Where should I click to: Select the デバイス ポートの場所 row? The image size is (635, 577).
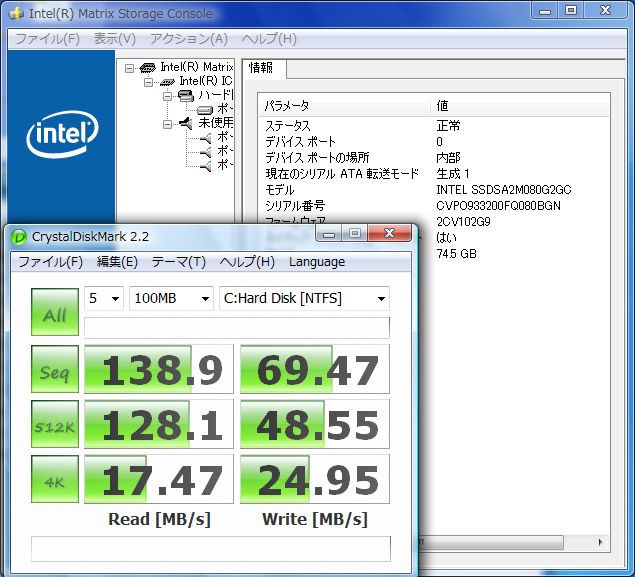point(433,158)
